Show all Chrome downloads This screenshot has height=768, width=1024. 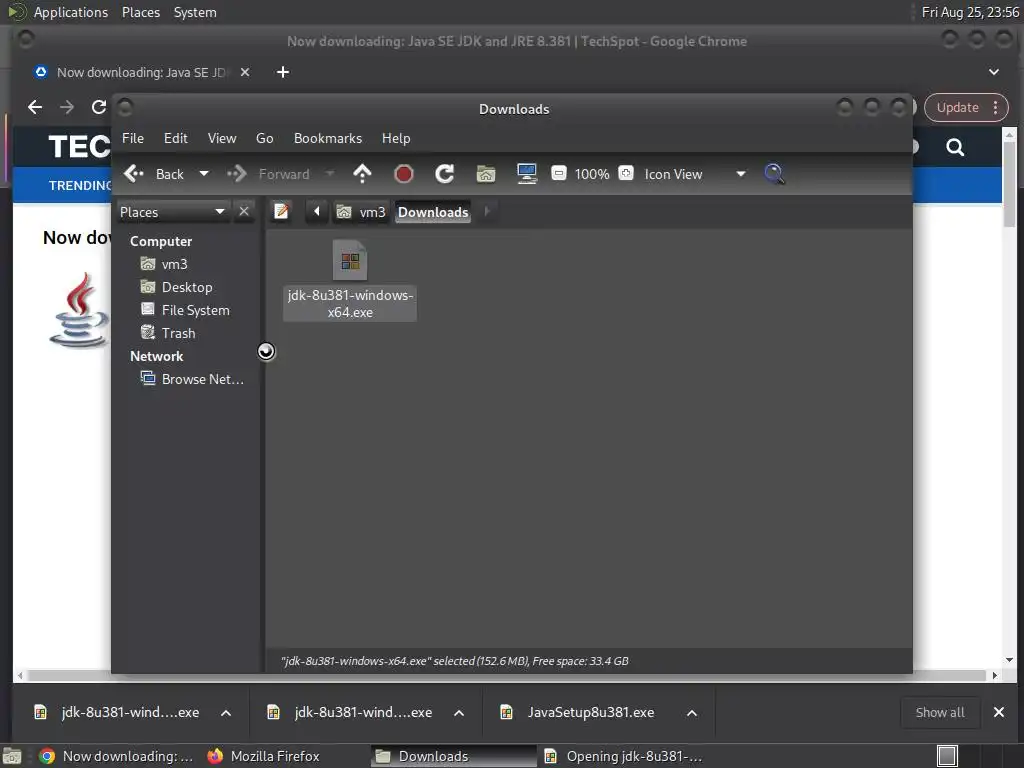940,712
